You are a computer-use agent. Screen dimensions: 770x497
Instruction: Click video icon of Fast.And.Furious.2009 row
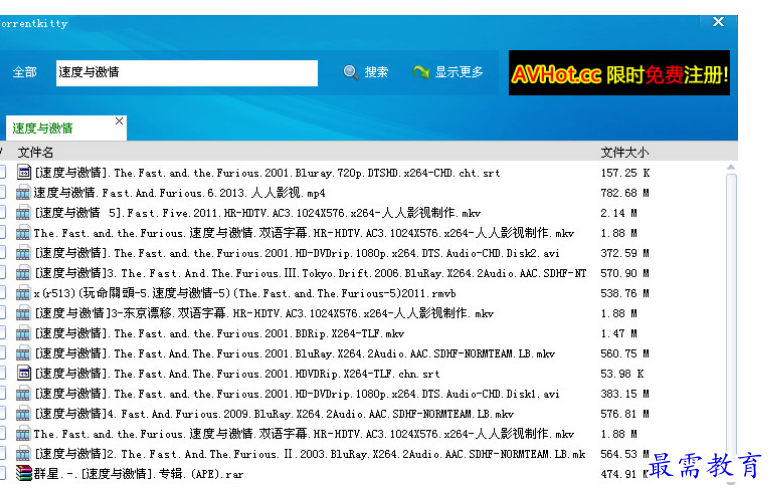(23, 414)
